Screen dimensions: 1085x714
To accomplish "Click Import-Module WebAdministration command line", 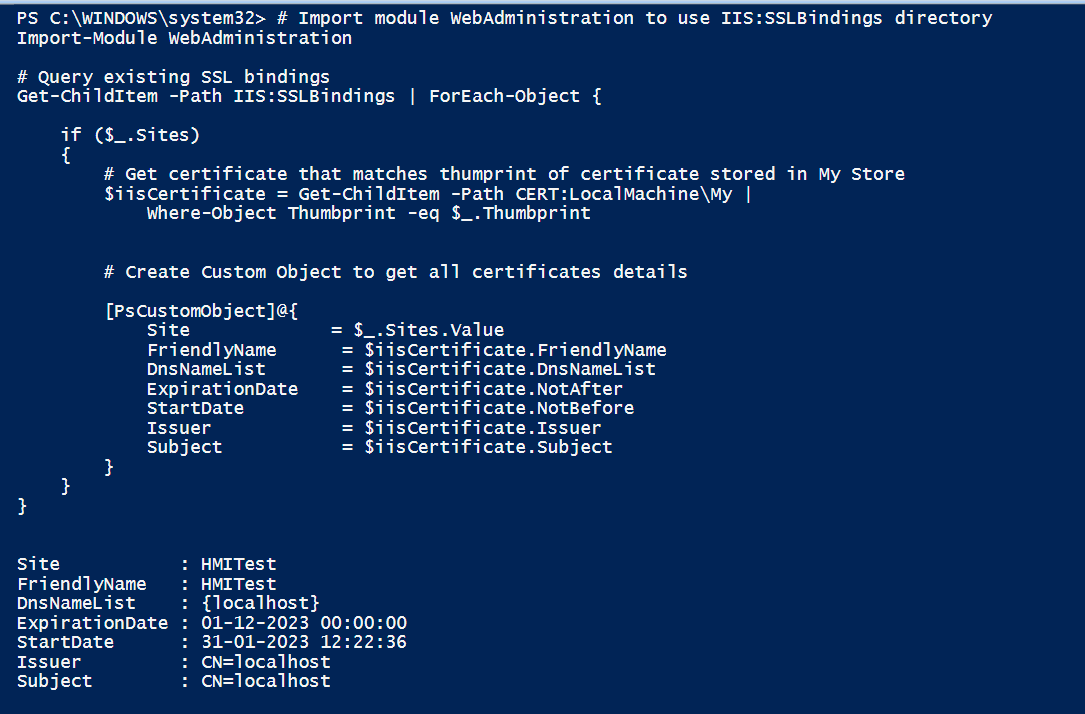I will pyautogui.click(x=184, y=38).
